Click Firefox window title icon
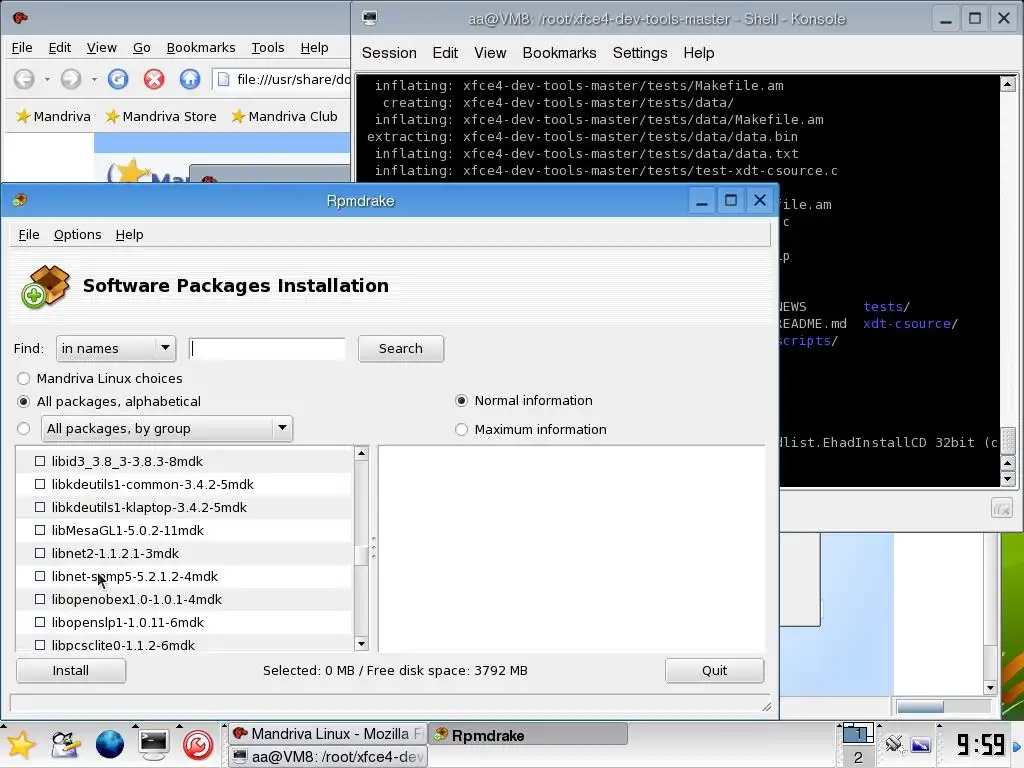Image resolution: width=1024 pixels, height=768 pixels. [20, 18]
